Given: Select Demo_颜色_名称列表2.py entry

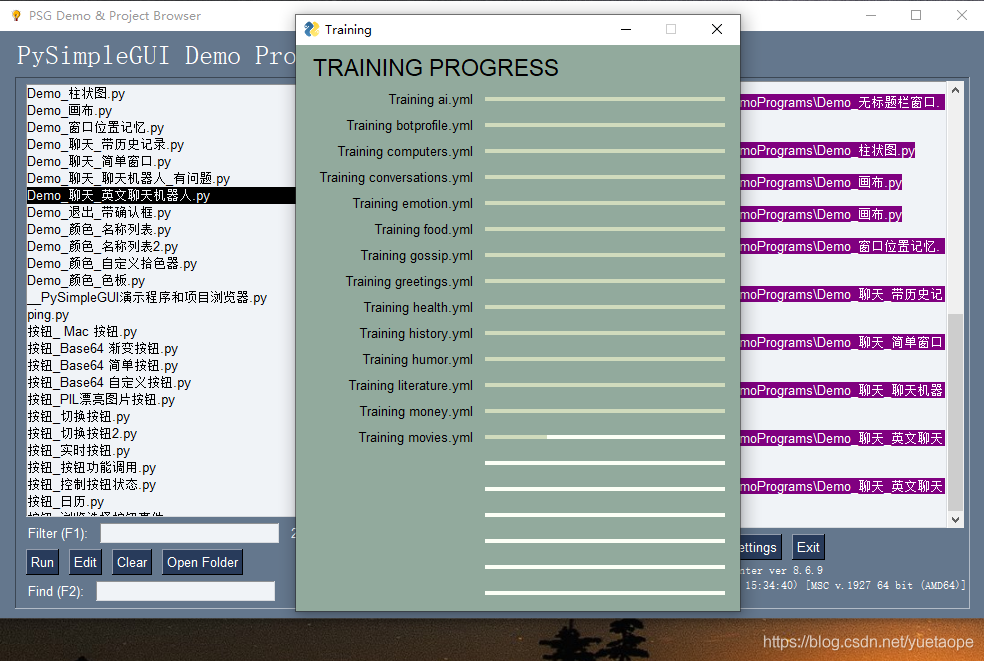Looking at the screenshot, I should [161, 246].
